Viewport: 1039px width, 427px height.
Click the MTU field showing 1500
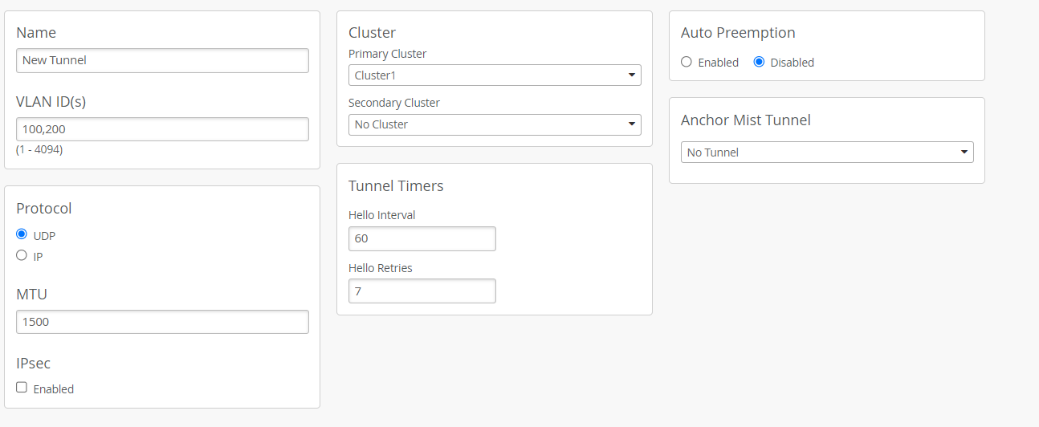[x=162, y=322]
